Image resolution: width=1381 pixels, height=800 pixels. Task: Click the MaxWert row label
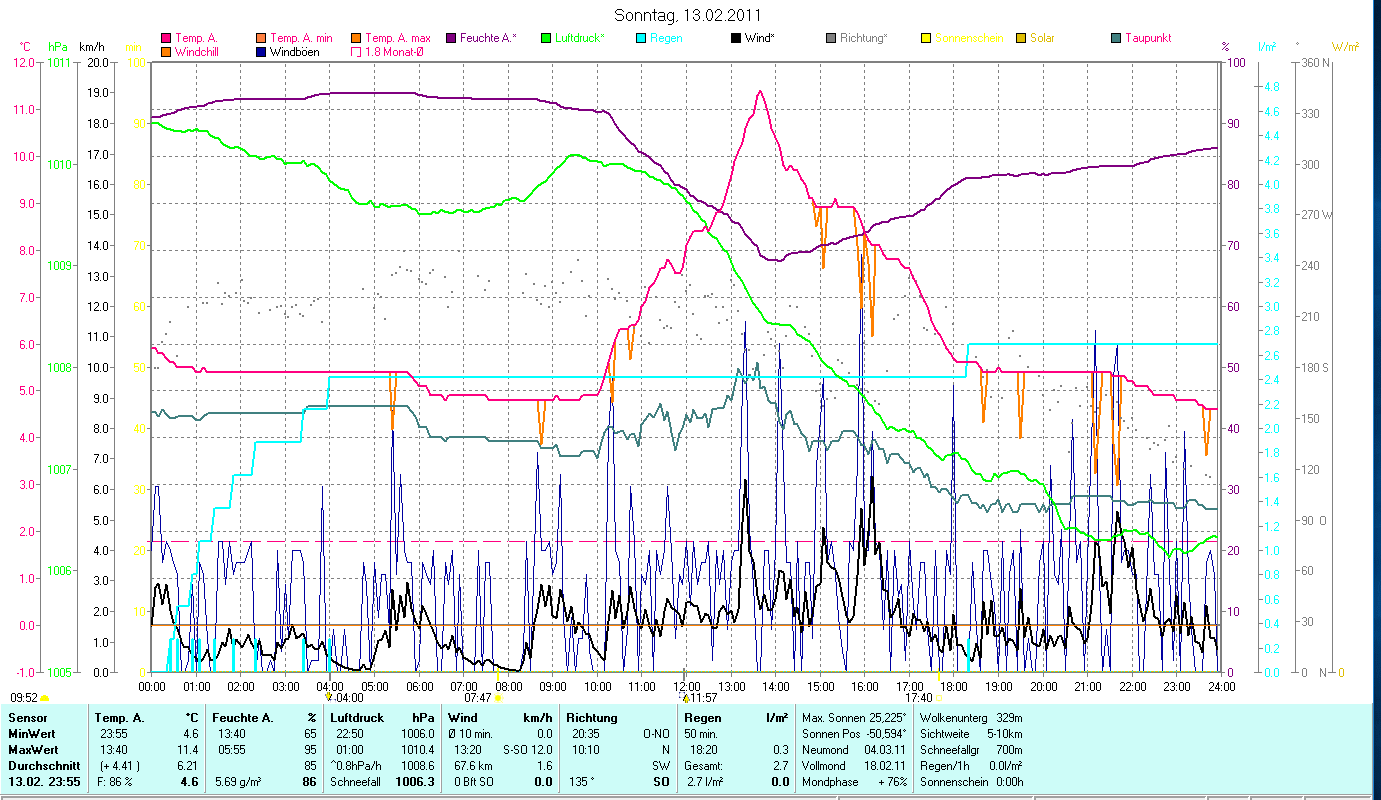(33, 749)
